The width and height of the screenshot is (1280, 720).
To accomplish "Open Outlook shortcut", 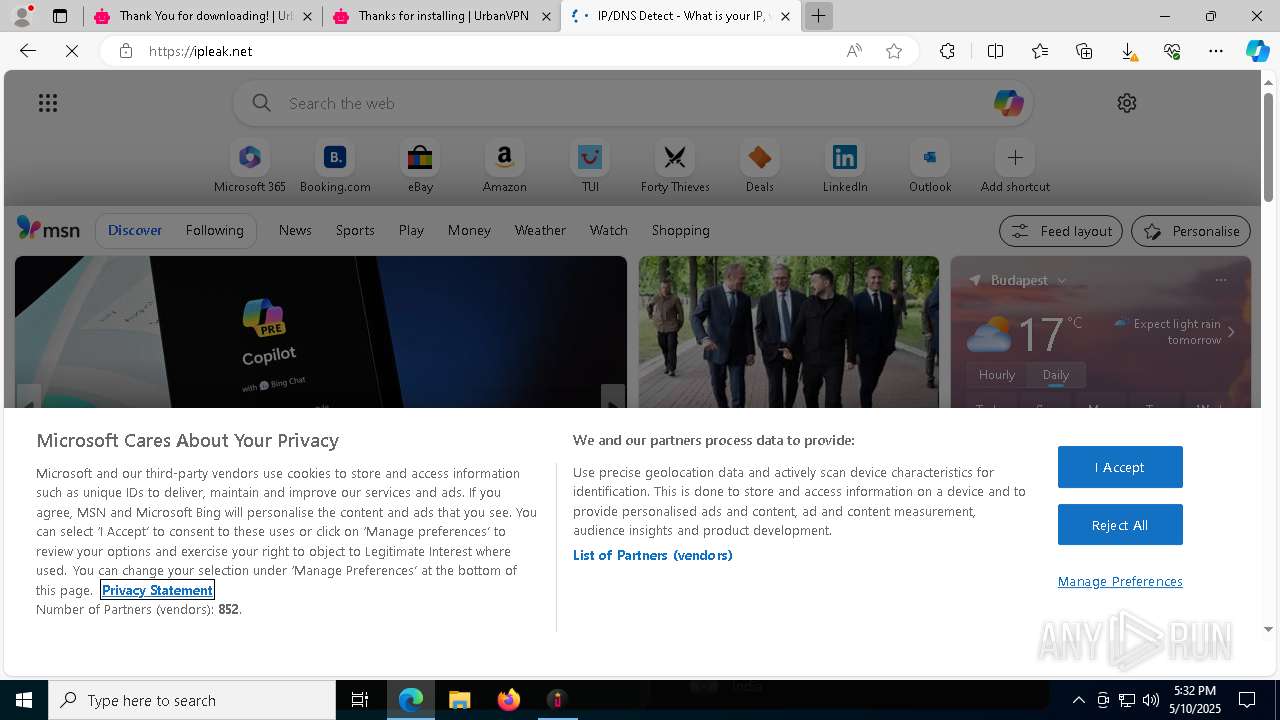I will [x=930, y=167].
